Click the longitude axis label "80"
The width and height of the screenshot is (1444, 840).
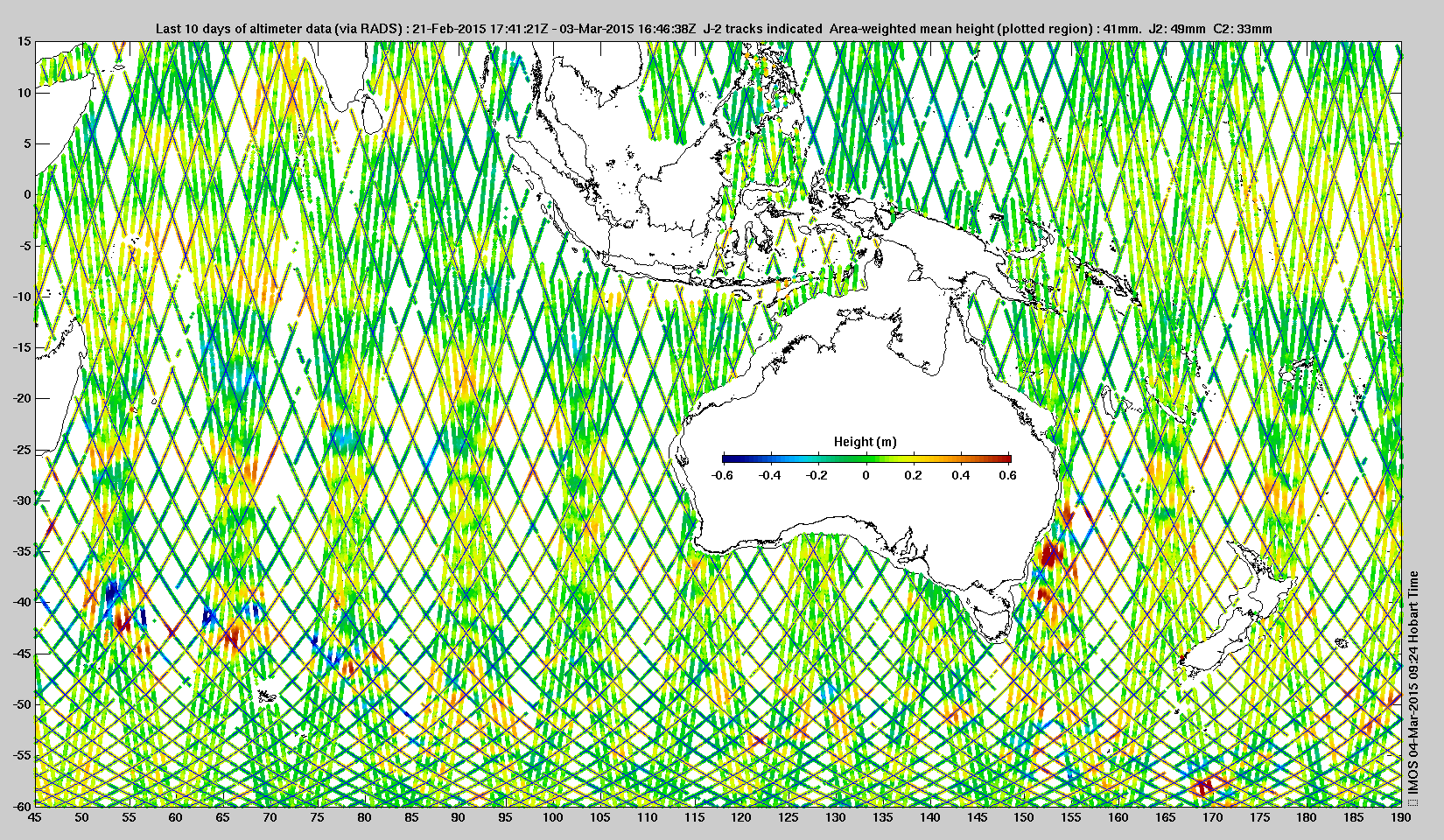(x=364, y=817)
